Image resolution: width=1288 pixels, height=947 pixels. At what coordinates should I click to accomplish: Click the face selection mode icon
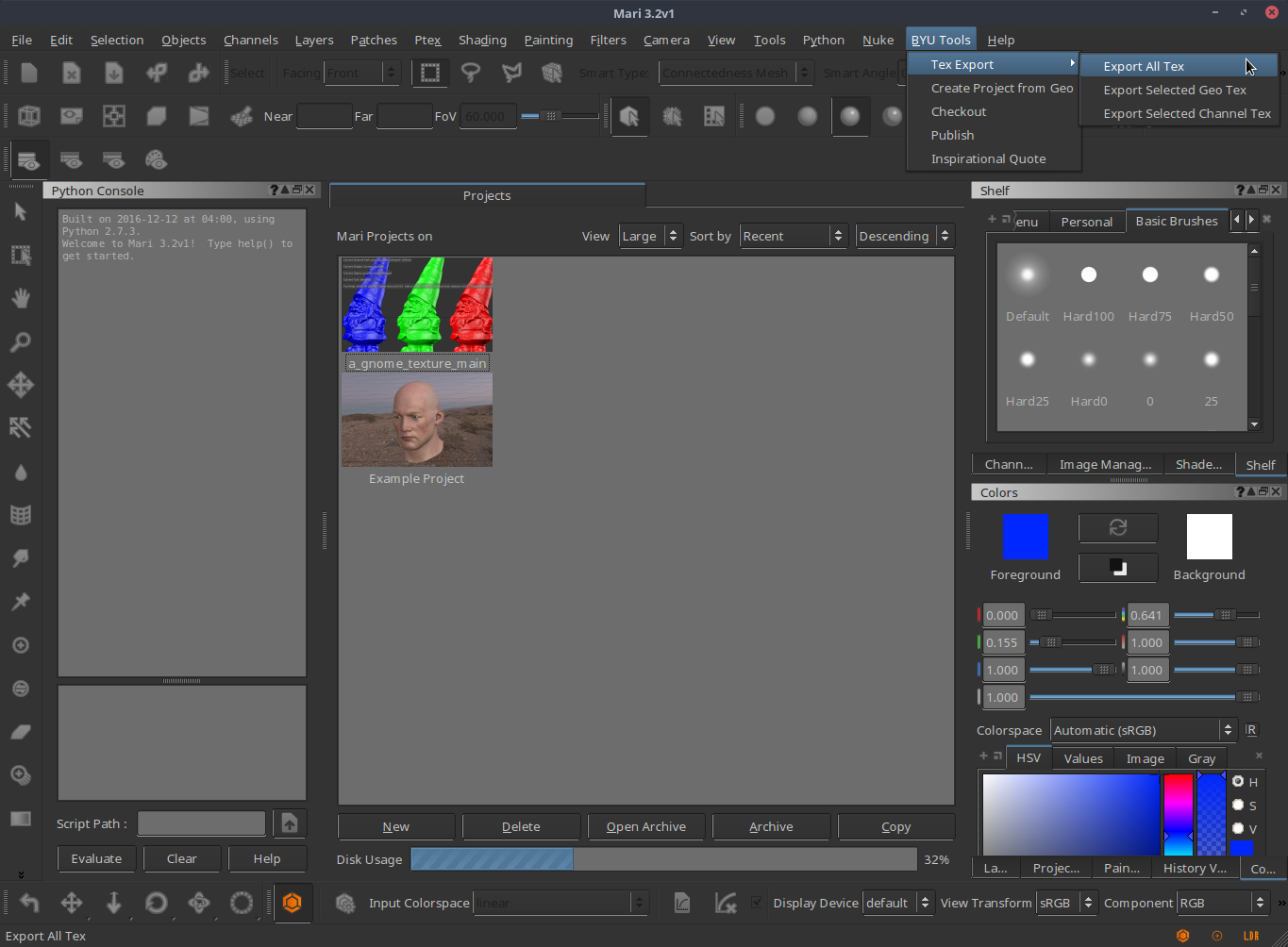714,116
